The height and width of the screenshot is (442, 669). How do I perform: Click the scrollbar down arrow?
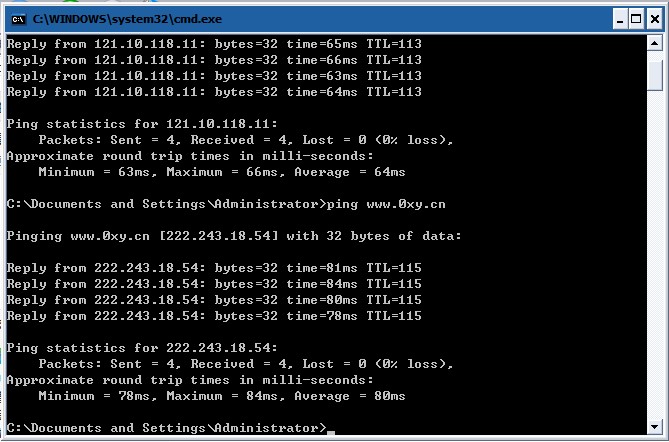654,427
